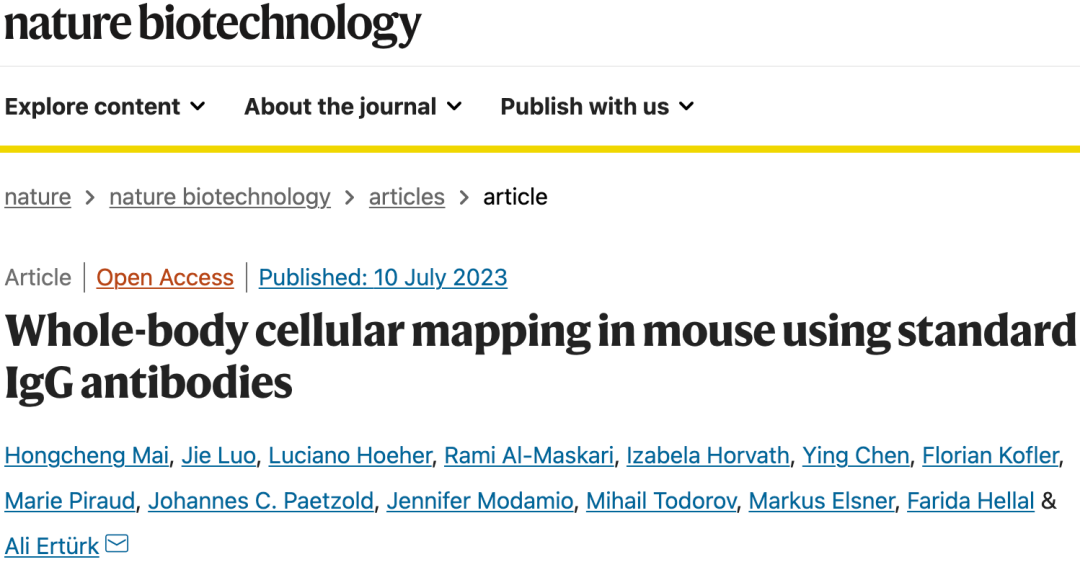Screen dimensions: 1080x562
Task: View author Hongcheng Mai's details
Action: 87,456
